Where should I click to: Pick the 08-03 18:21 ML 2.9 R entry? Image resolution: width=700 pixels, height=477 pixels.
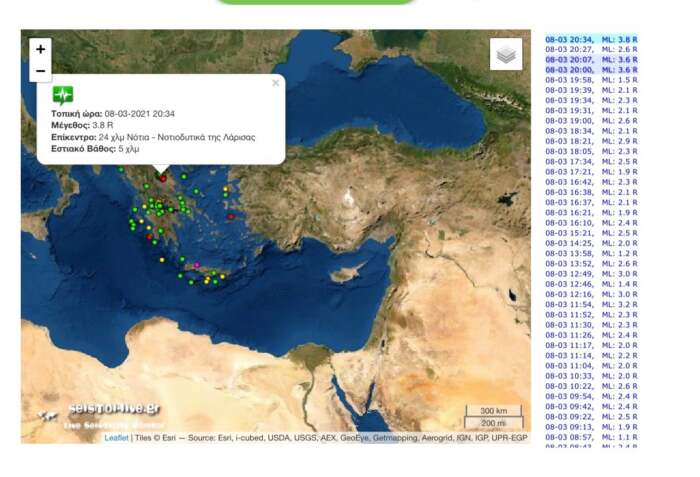point(590,141)
